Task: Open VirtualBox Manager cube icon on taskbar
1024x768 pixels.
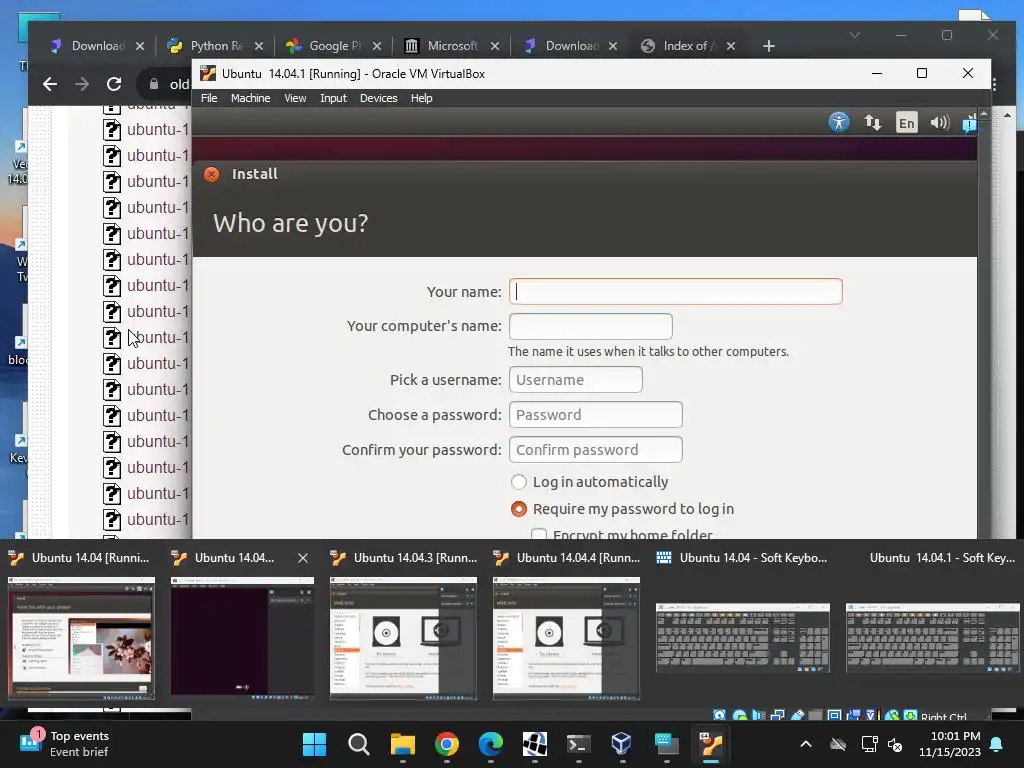Action: pos(622,744)
